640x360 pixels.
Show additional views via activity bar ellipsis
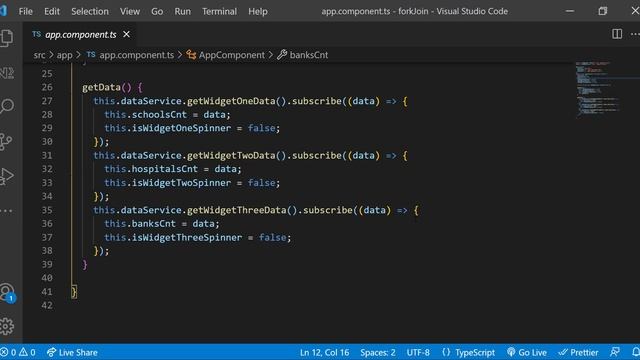click(6, 211)
